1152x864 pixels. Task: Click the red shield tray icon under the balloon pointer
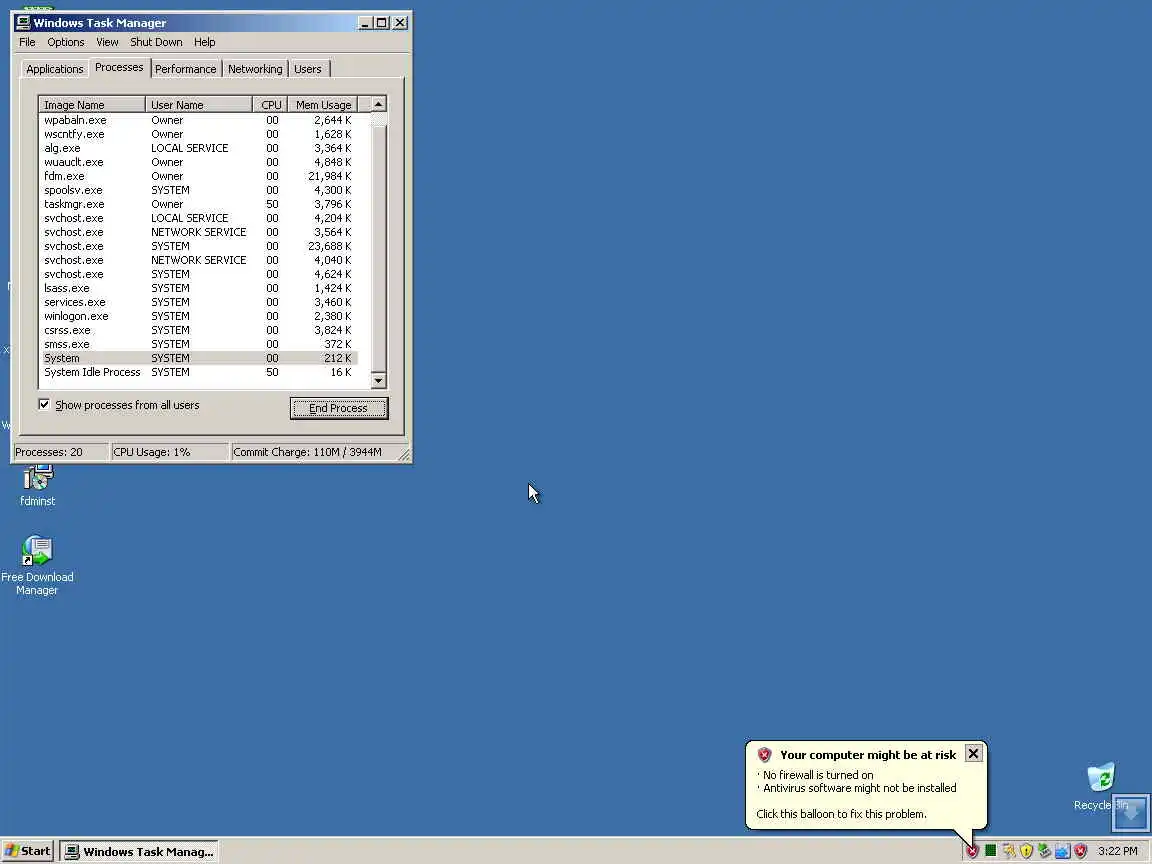tap(972, 852)
